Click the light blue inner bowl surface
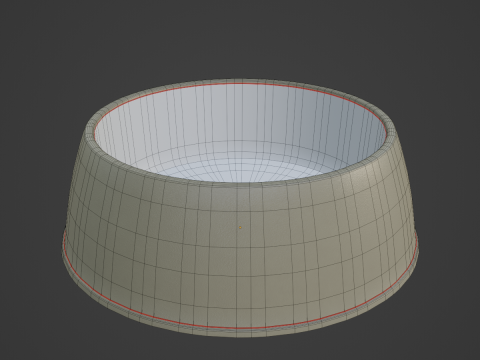 tap(240, 133)
